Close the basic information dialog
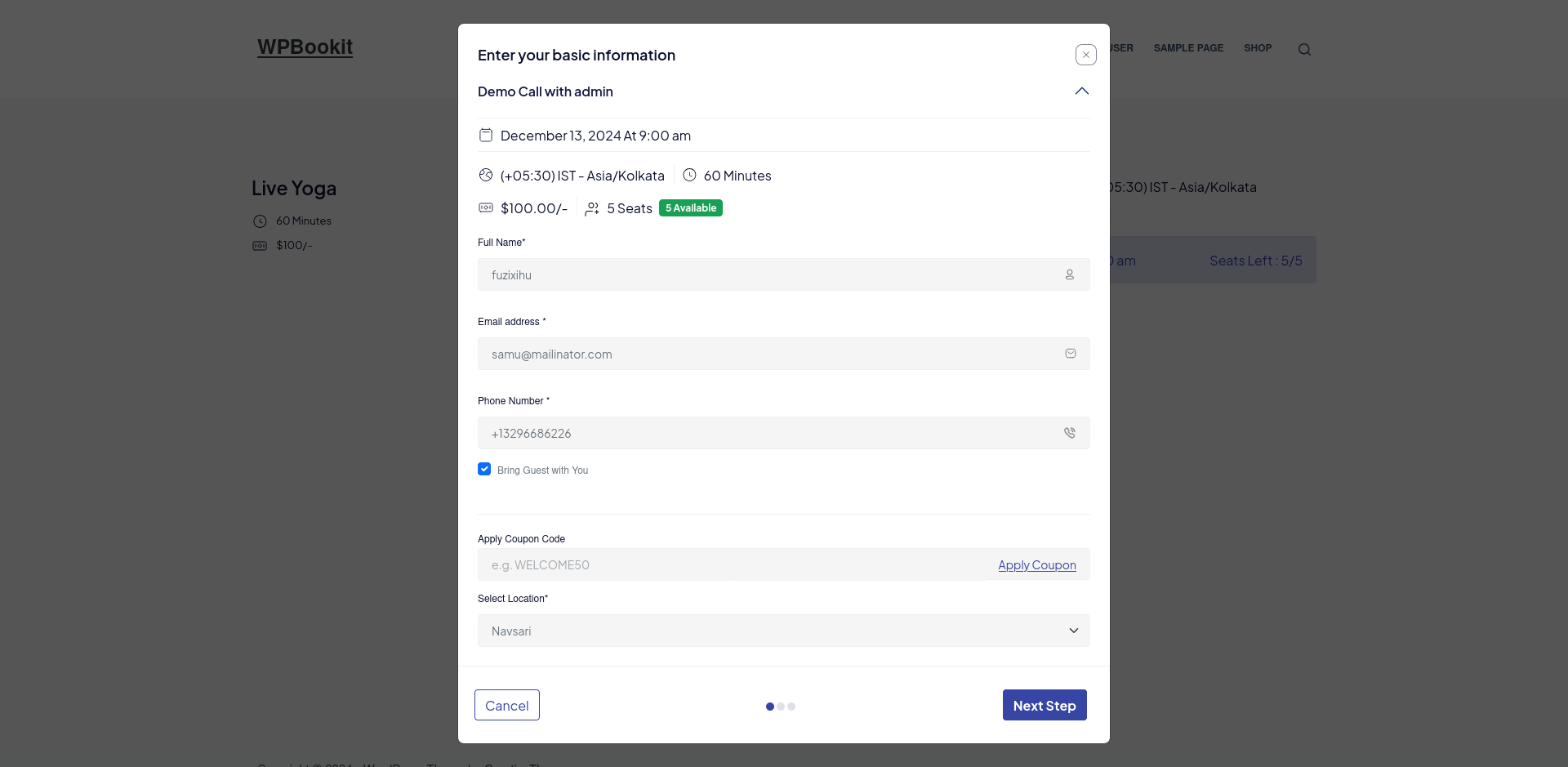The image size is (1568, 767). (x=1085, y=55)
